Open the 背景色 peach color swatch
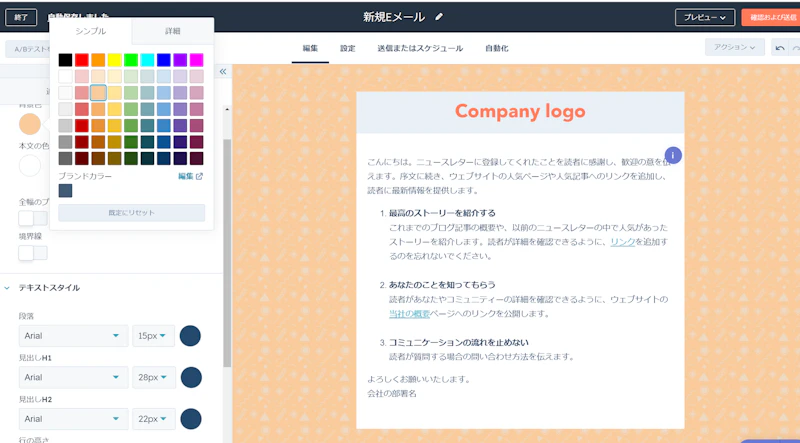 pyautogui.click(x=30, y=124)
